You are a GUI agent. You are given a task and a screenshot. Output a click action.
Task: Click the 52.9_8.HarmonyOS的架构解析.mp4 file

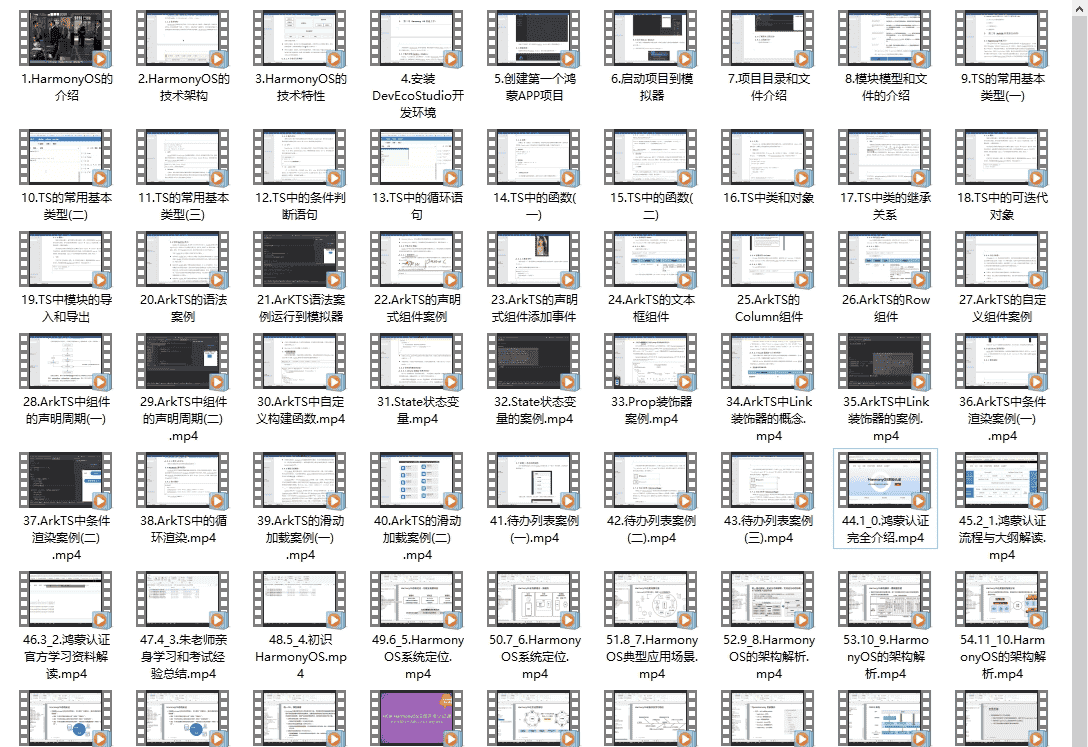(768, 602)
